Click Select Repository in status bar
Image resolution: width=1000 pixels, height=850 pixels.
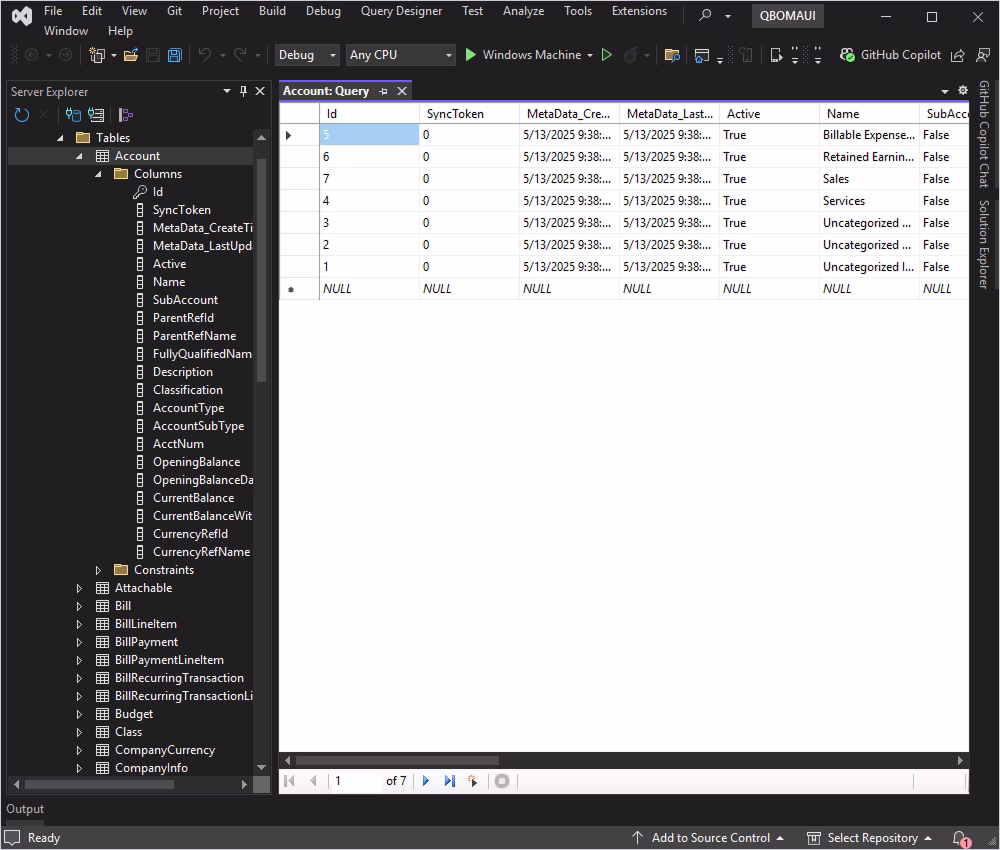pyautogui.click(x=869, y=838)
